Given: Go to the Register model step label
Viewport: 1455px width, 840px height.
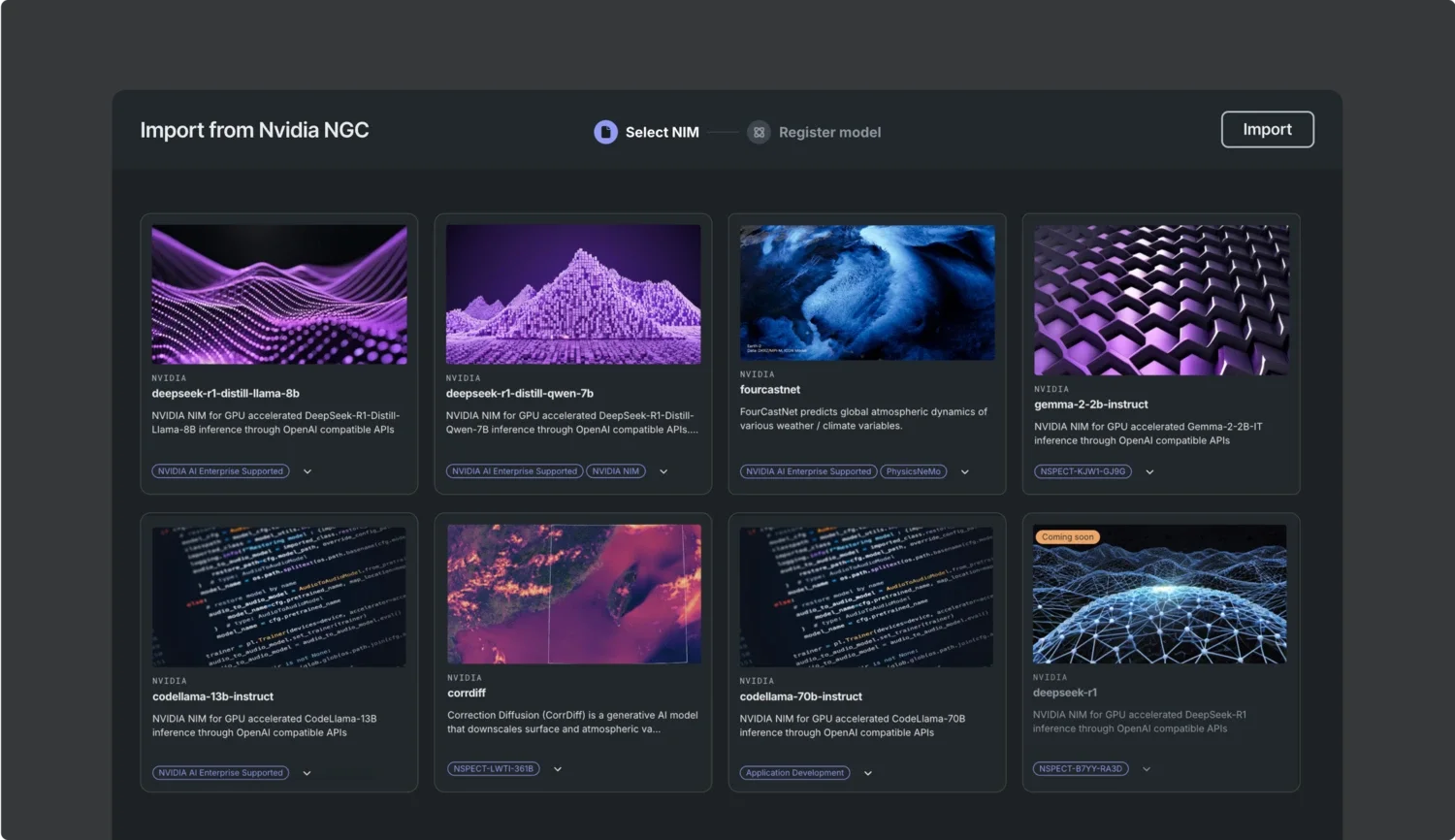Looking at the screenshot, I should click(x=829, y=132).
